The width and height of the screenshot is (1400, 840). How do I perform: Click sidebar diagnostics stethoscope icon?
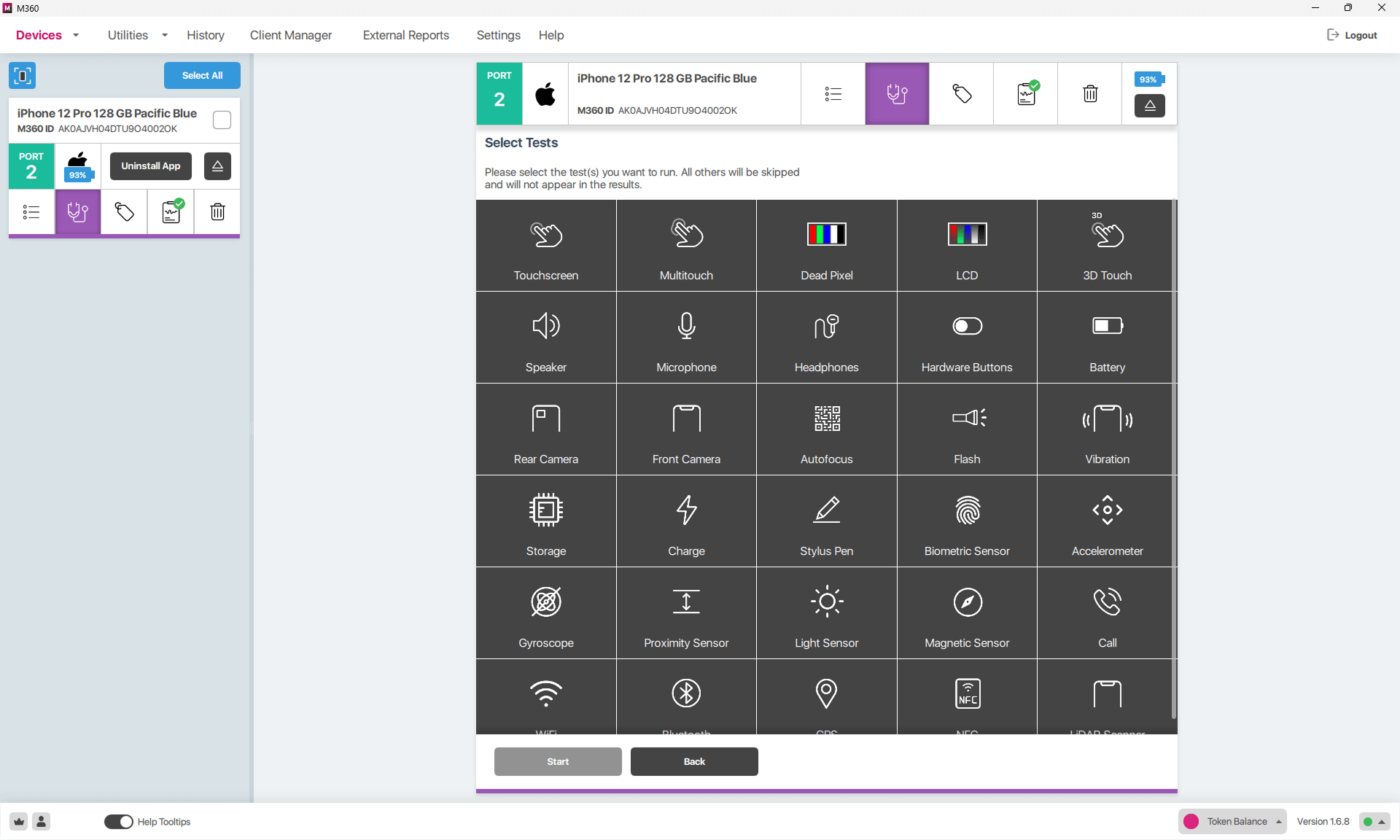tap(77, 212)
